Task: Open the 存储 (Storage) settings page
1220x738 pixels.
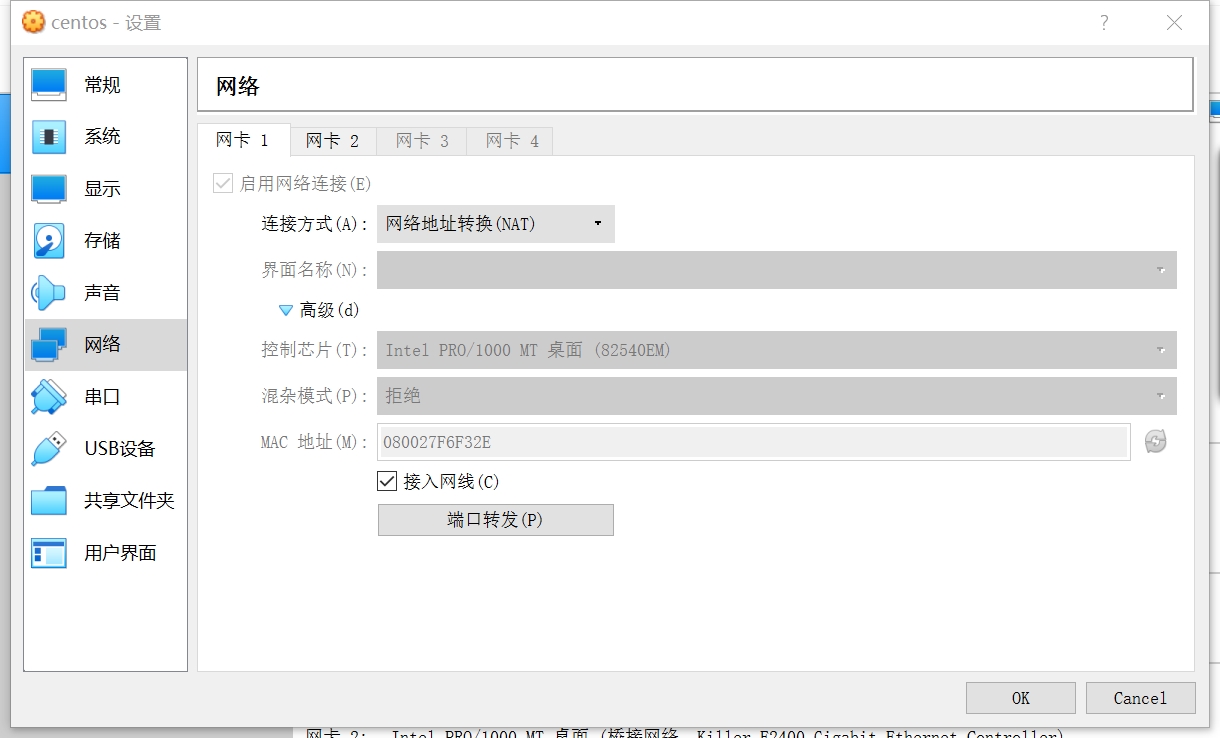Action: coord(50,240)
